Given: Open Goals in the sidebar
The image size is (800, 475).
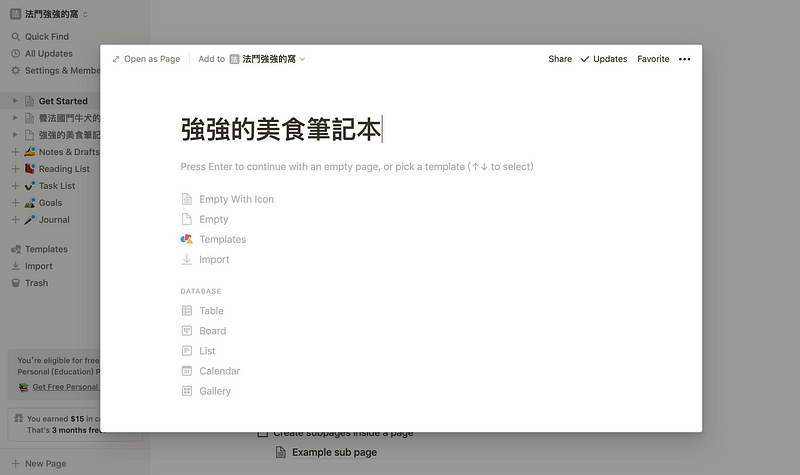Looking at the screenshot, I should coord(51,203).
